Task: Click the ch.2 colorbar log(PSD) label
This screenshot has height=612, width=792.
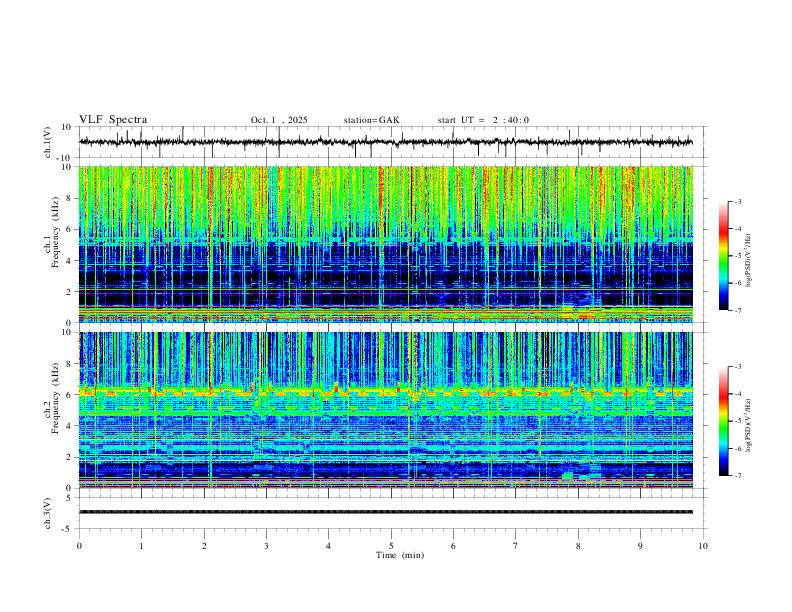Action: pos(749,425)
